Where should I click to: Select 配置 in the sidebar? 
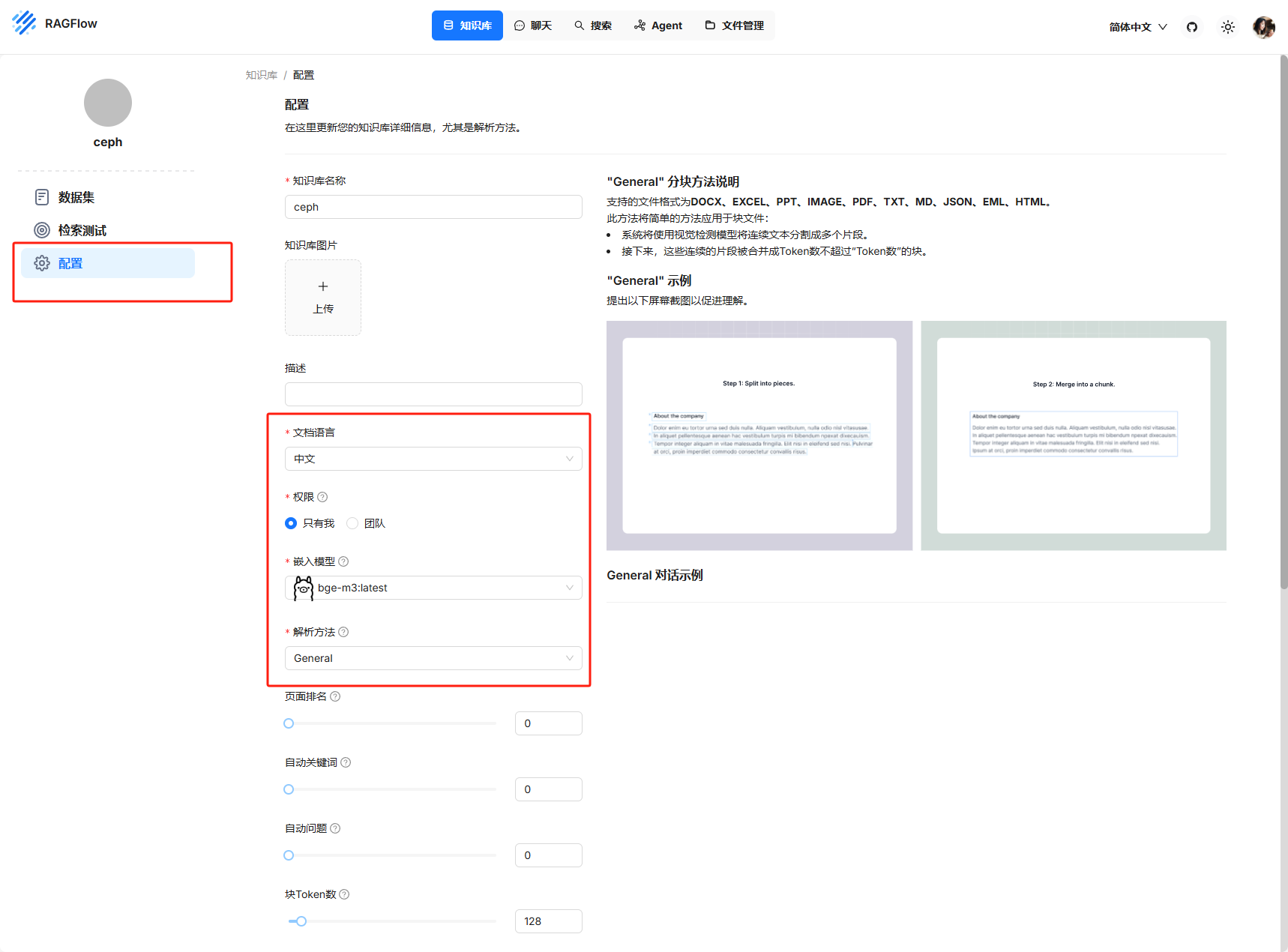click(x=108, y=263)
